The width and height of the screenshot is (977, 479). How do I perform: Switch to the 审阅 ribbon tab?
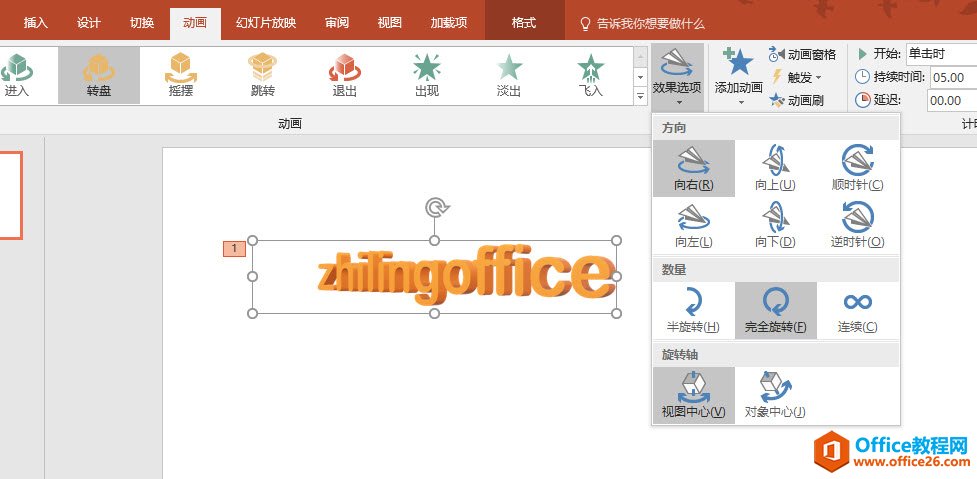(336, 23)
